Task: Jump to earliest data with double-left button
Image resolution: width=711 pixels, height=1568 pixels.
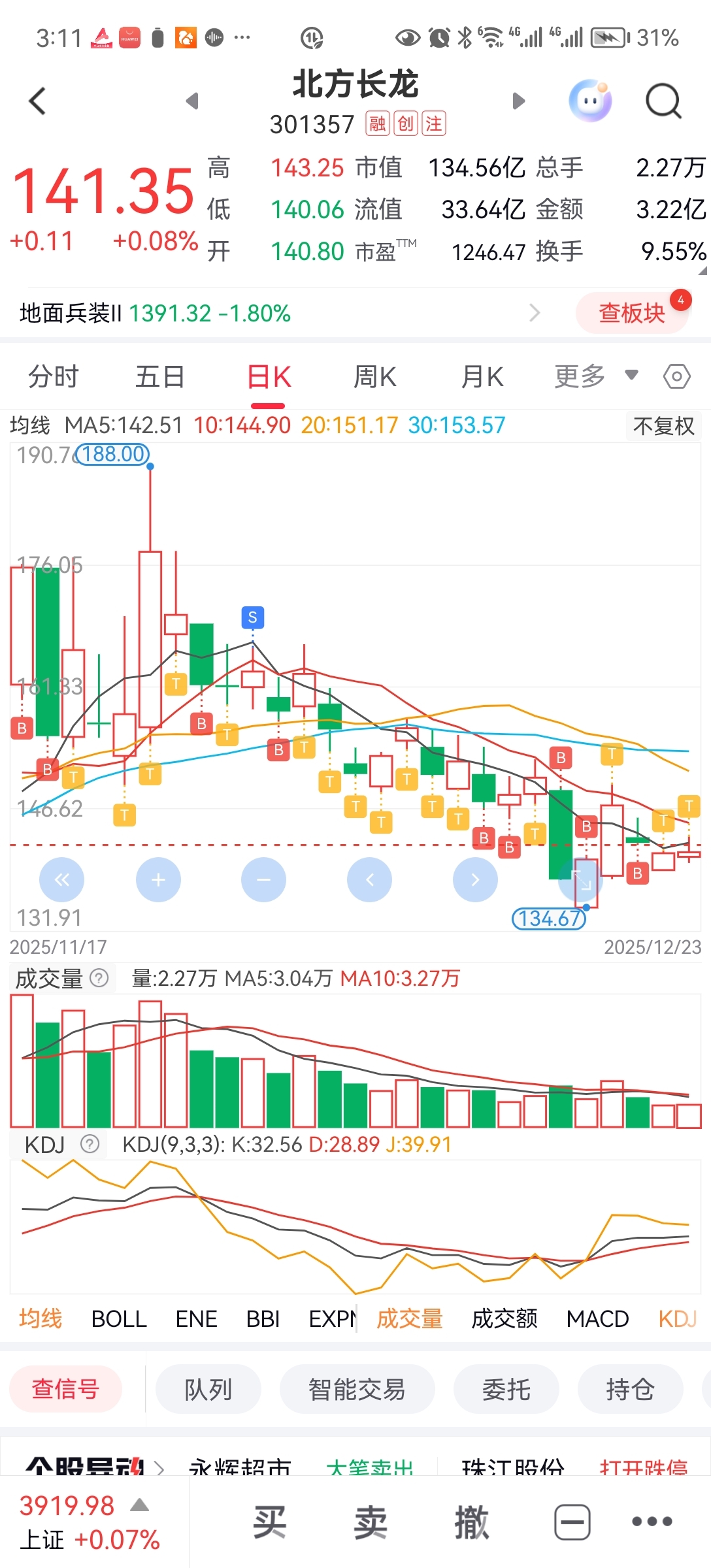Action: [x=62, y=880]
